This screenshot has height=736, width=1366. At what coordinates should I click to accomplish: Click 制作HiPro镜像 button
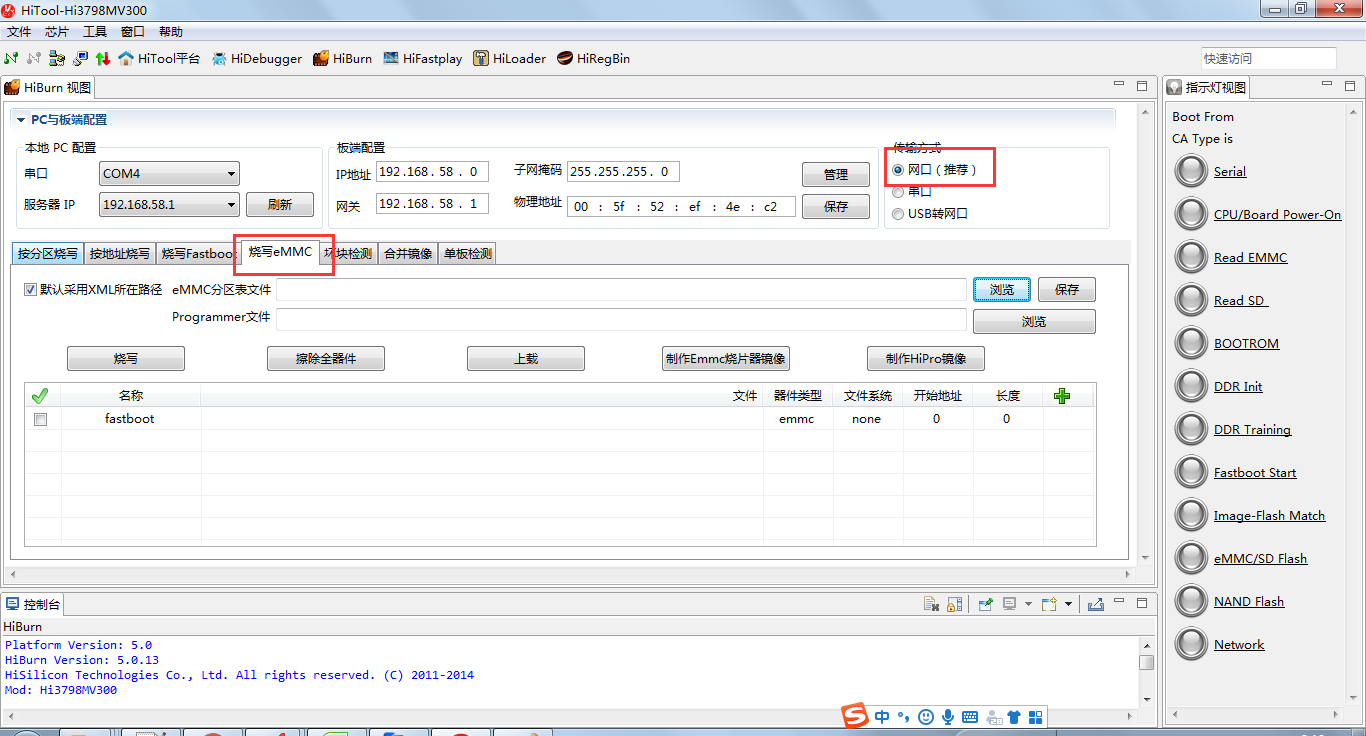(926, 358)
